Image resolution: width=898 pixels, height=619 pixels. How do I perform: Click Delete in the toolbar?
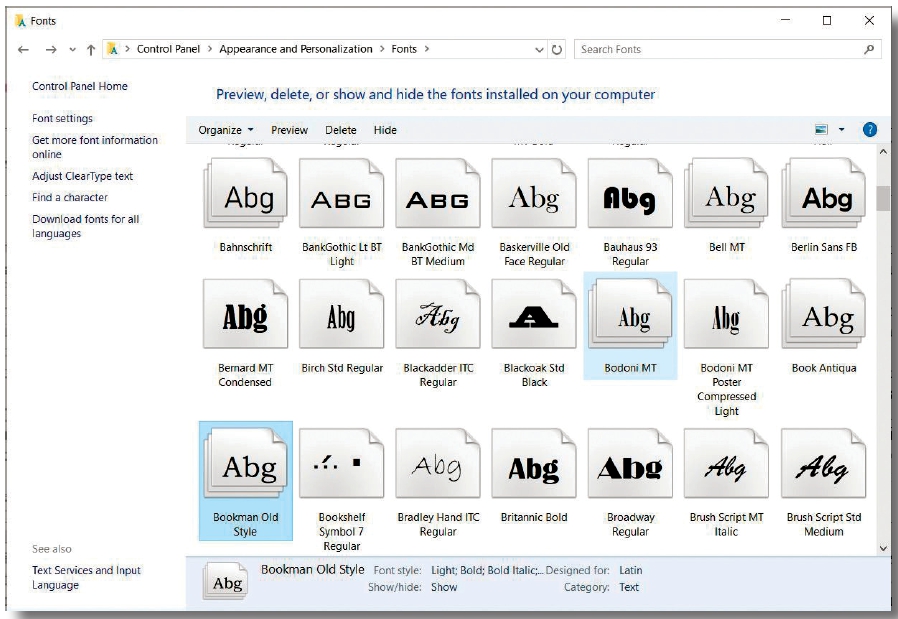coord(341,130)
